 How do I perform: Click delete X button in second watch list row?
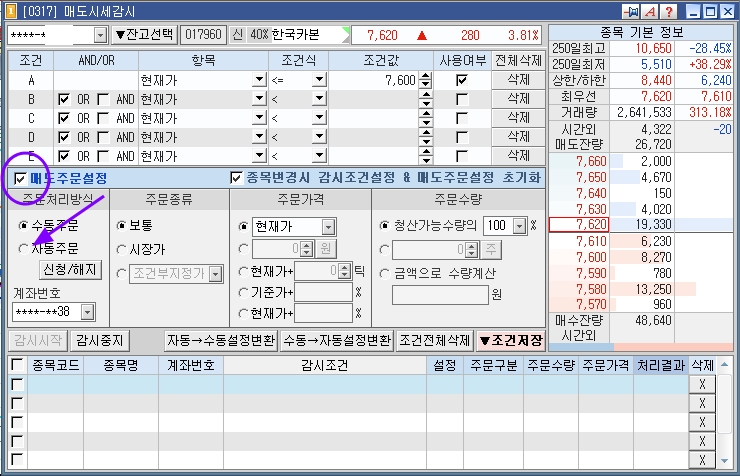pos(702,403)
